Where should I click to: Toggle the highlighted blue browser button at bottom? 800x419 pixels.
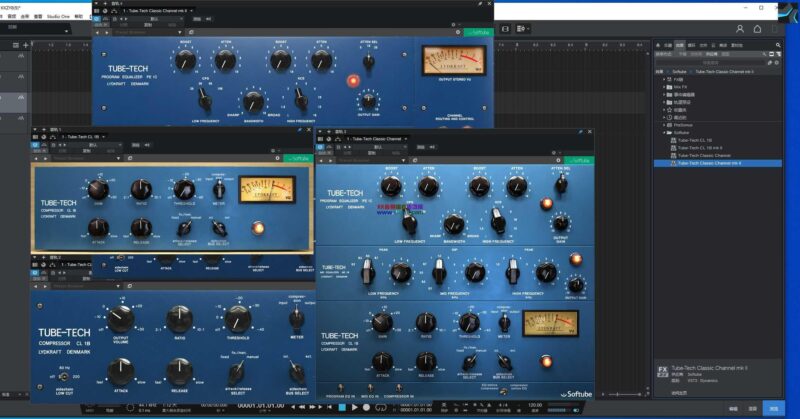773,409
